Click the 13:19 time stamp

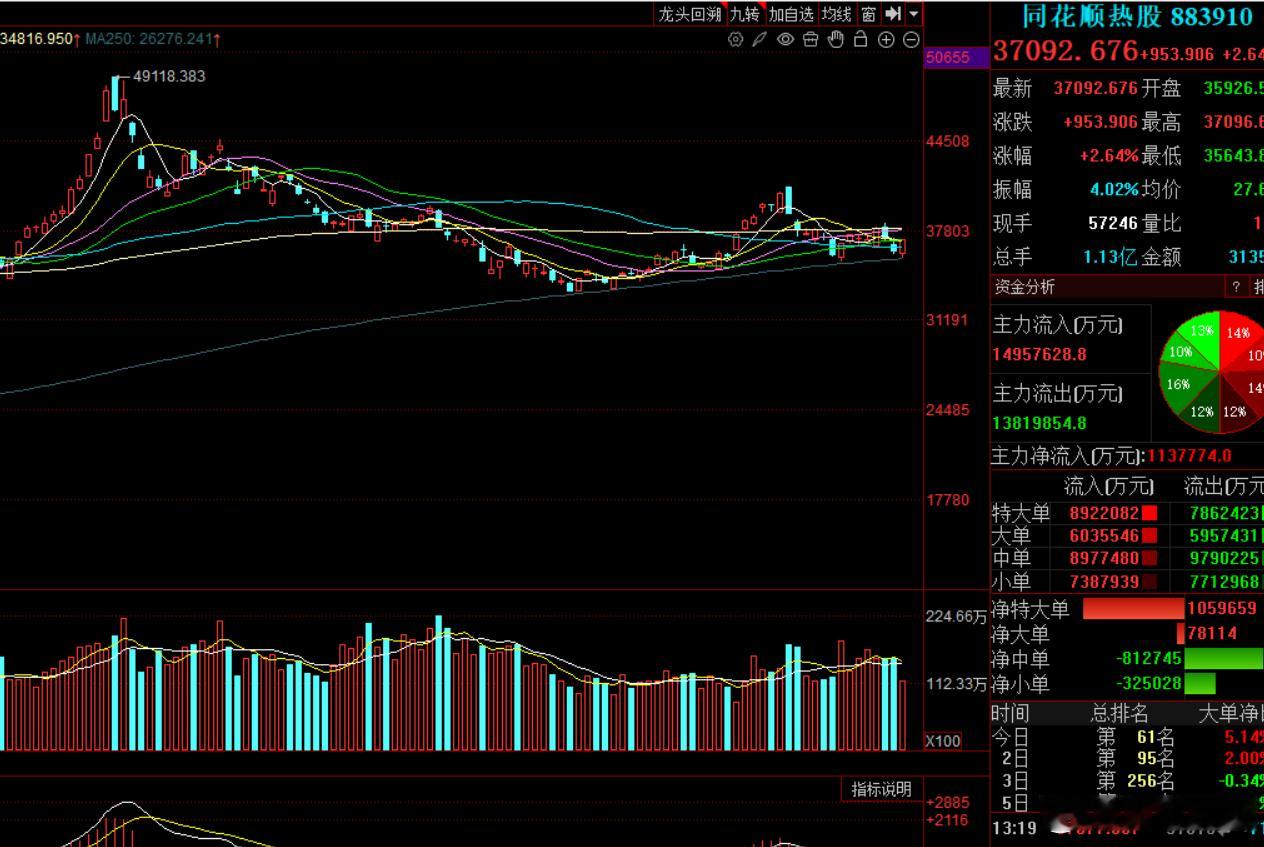pos(1013,828)
